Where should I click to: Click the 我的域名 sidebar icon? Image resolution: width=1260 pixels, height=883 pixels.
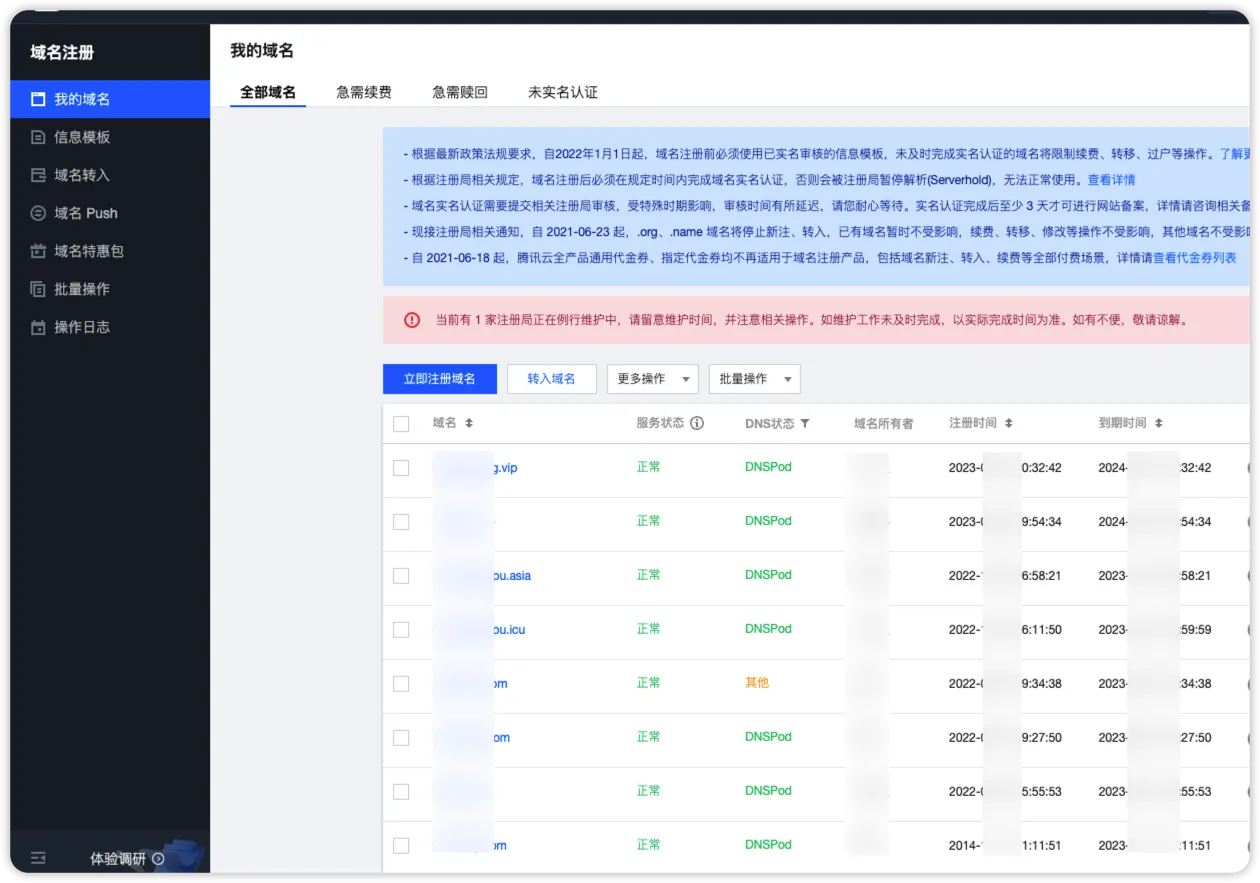point(38,99)
